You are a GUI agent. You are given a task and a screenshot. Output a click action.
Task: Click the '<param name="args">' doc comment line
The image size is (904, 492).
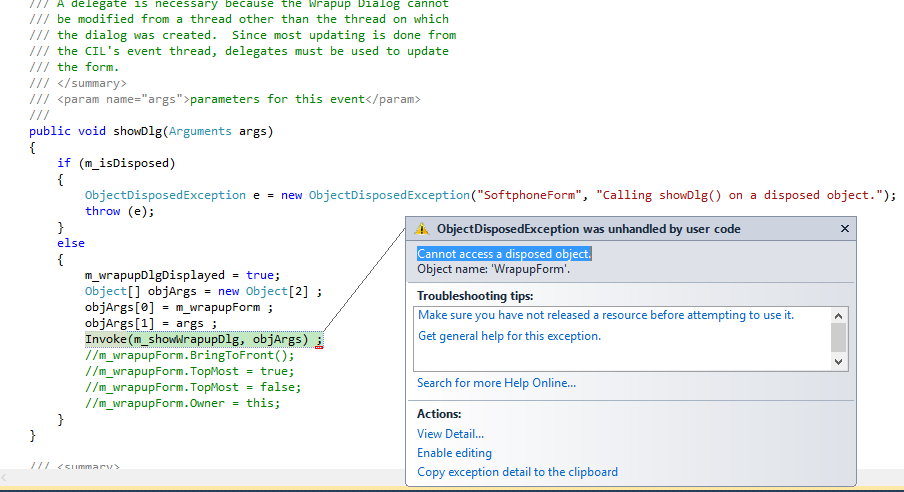pos(225,99)
